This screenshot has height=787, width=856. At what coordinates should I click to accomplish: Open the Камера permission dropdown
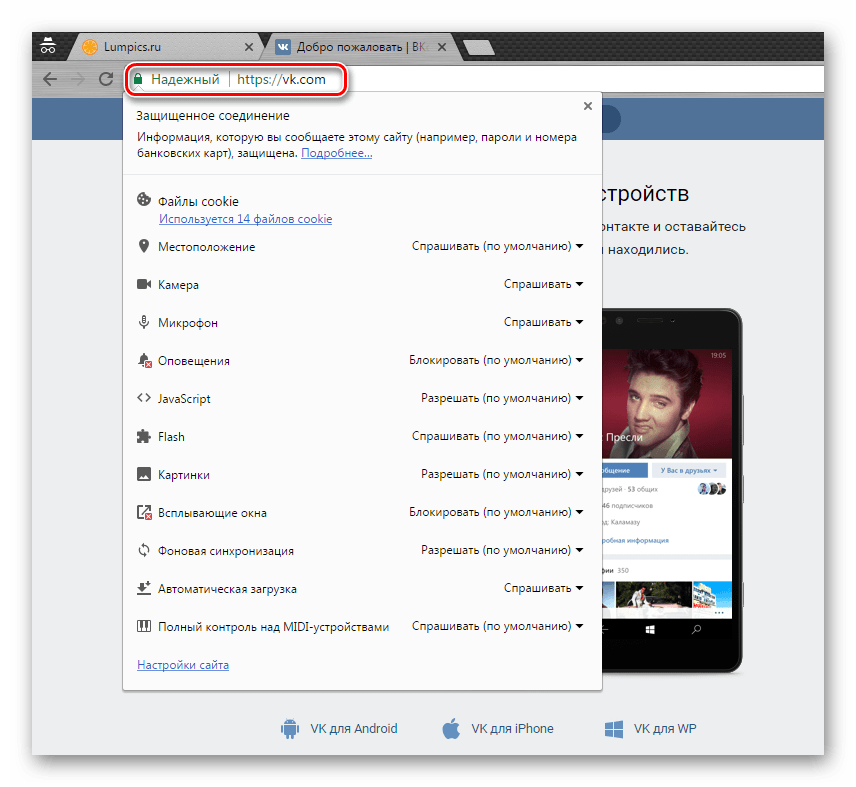click(543, 284)
